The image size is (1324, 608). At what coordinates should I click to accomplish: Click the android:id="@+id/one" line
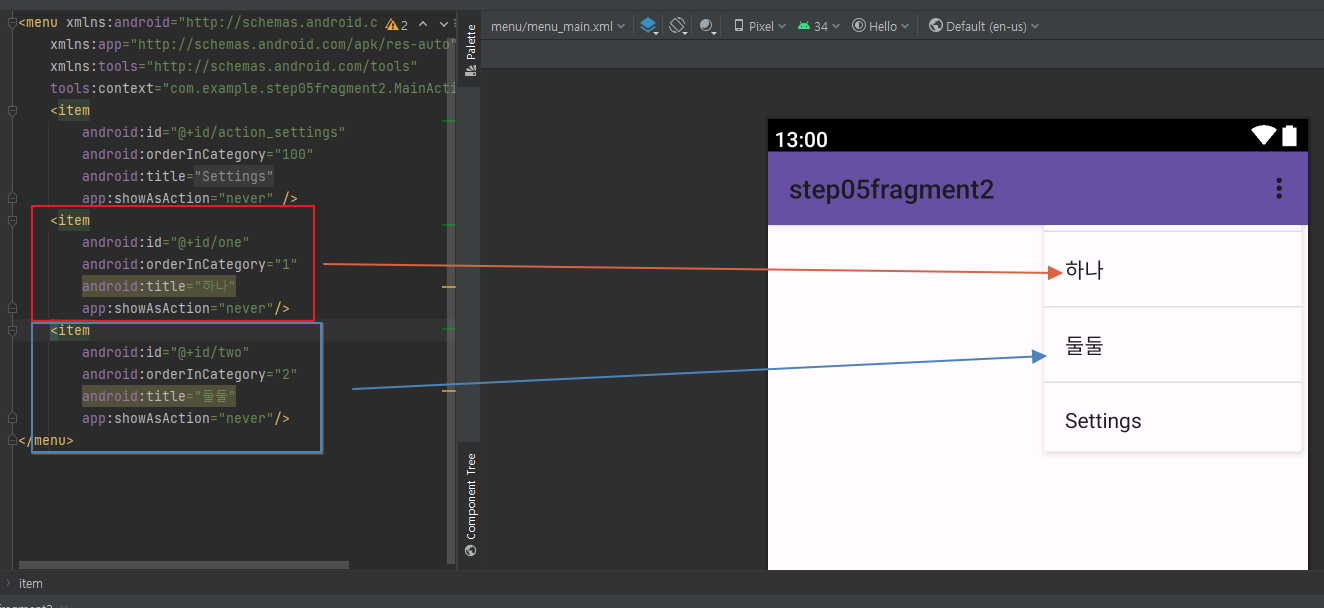coord(166,242)
